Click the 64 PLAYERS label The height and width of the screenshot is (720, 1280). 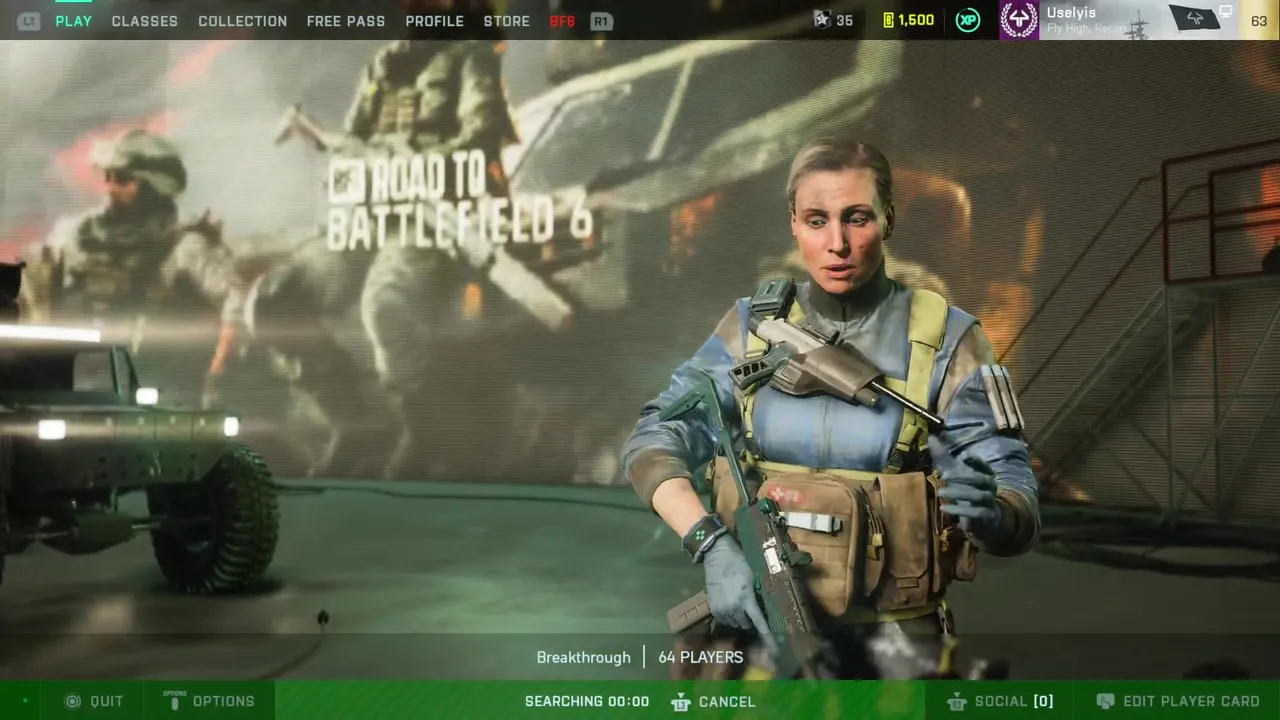click(x=700, y=657)
